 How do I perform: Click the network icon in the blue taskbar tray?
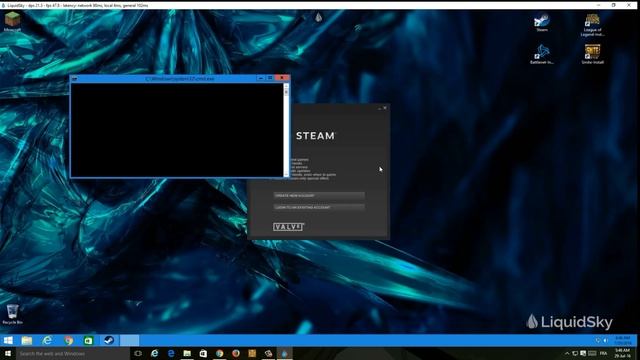pos(598,340)
